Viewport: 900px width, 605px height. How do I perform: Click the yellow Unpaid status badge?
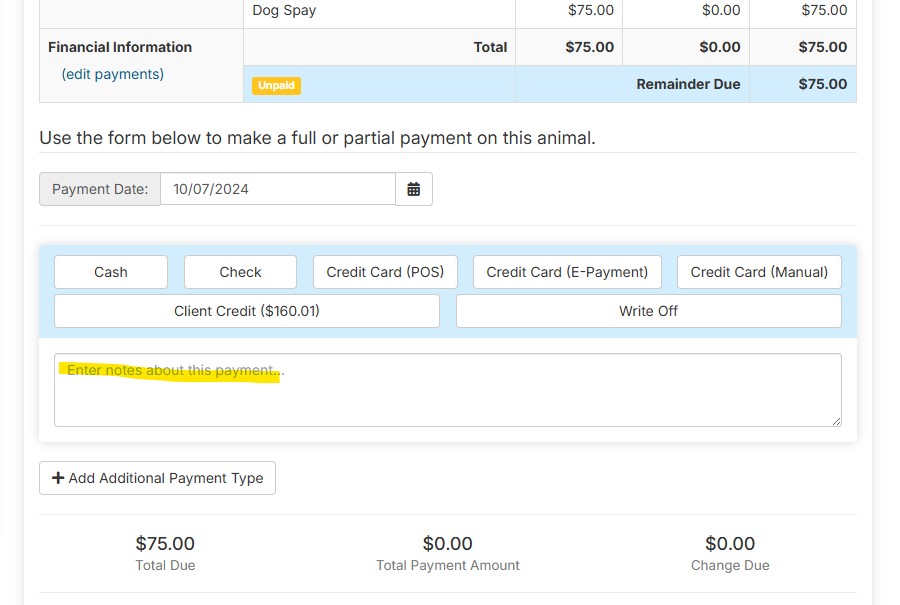tap(277, 85)
